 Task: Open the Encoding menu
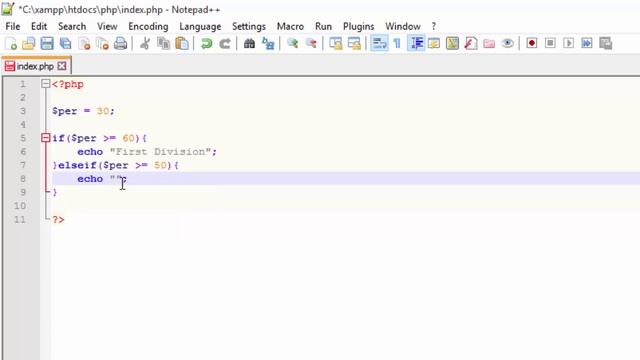coord(148,27)
